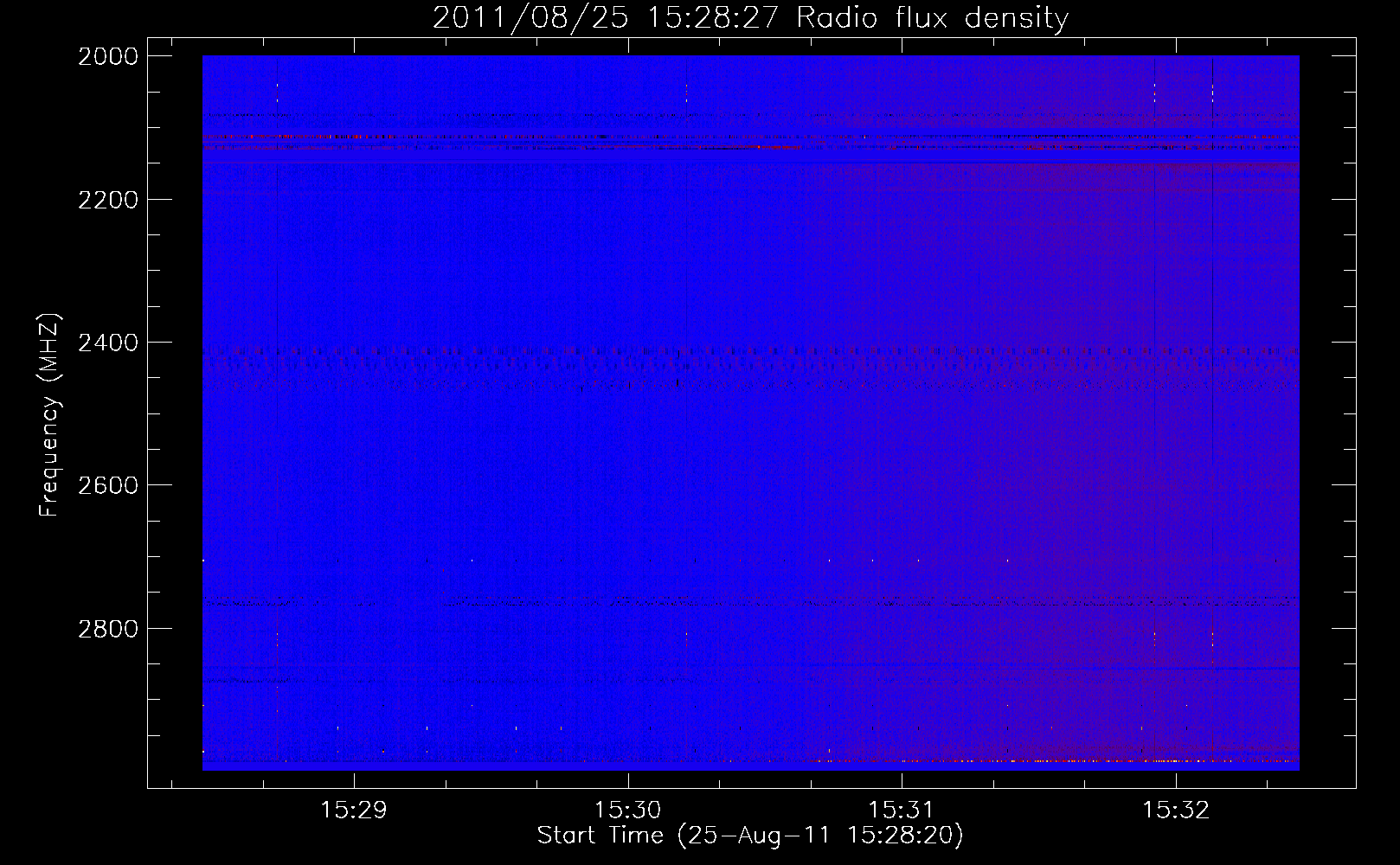Image resolution: width=1400 pixels, height=865 pixels.
Task: Select the 2400 frequency axis label
Action: (x=108, y=343)
